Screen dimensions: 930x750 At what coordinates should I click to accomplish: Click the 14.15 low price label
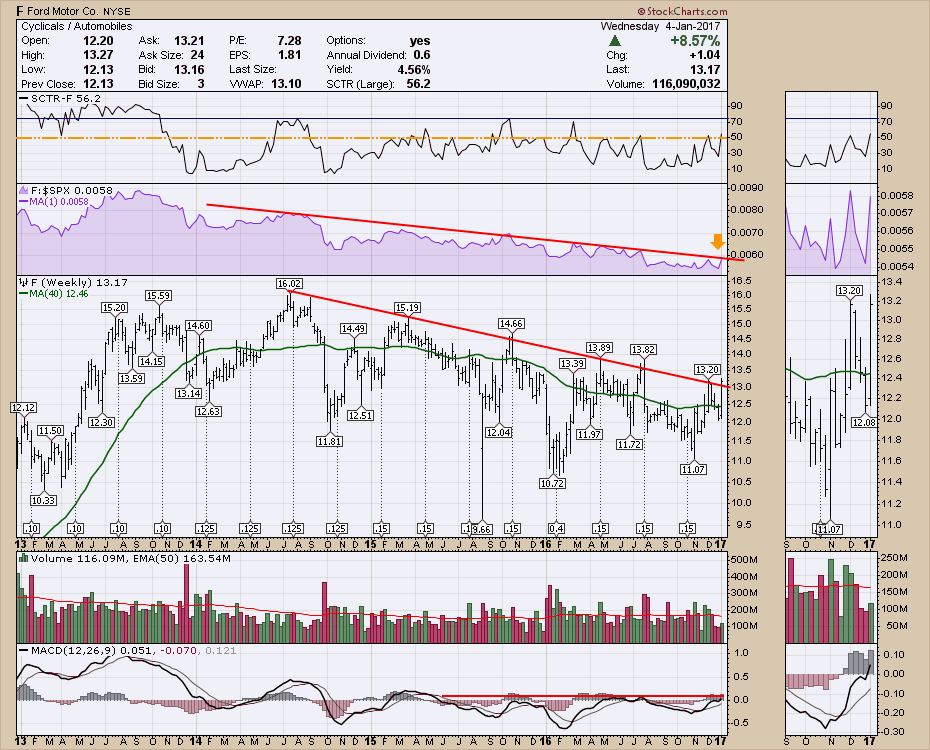tap(151, 362)
